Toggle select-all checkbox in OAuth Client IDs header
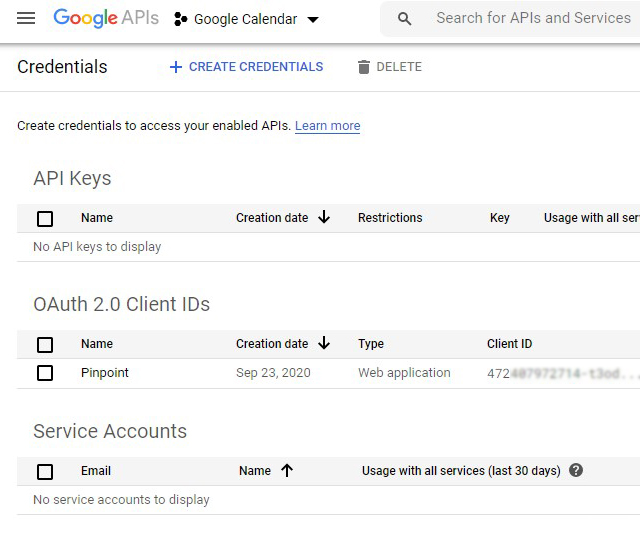The image size is (640, 550). tap(45, 344)
